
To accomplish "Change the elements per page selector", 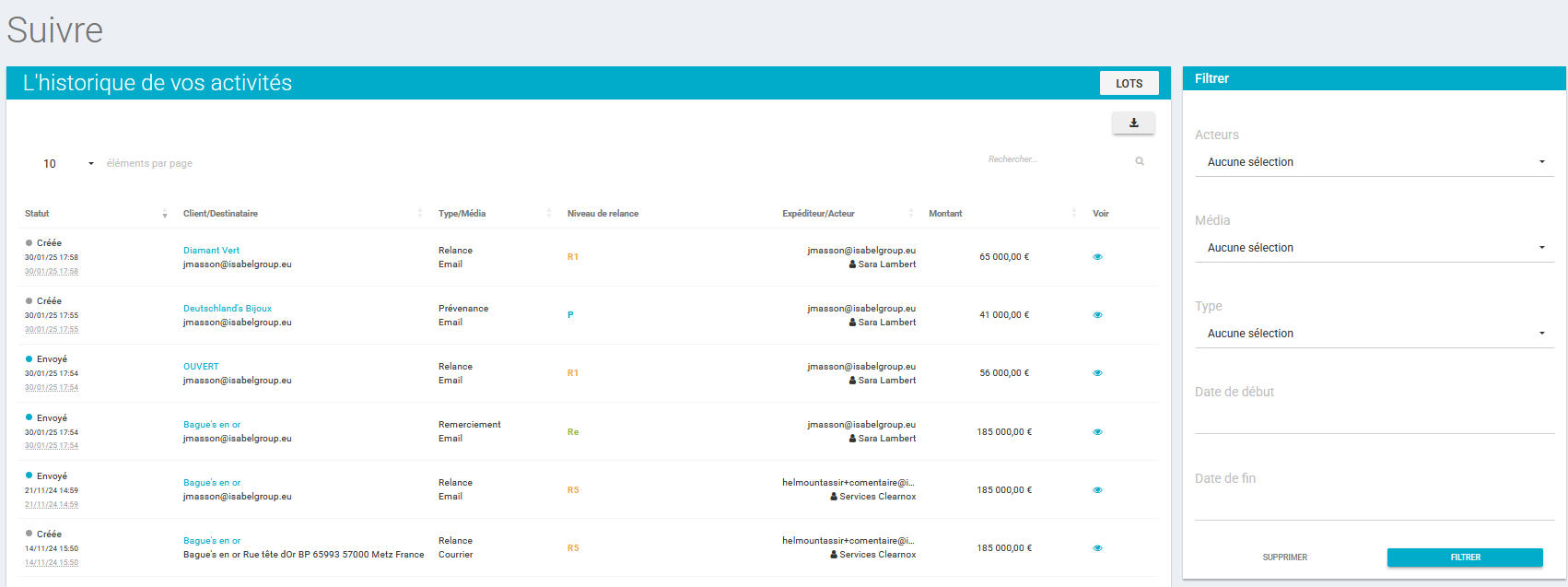I will click(68, 164).
